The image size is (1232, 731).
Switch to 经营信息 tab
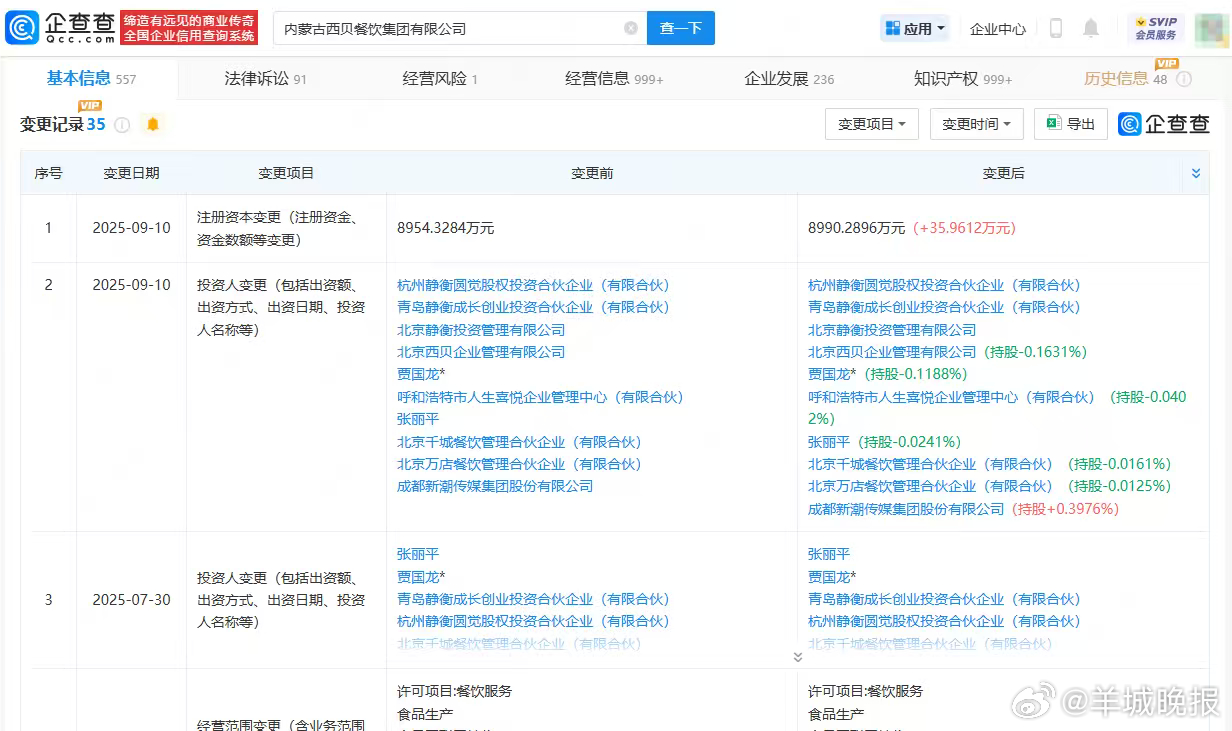[x=614, y=78]
